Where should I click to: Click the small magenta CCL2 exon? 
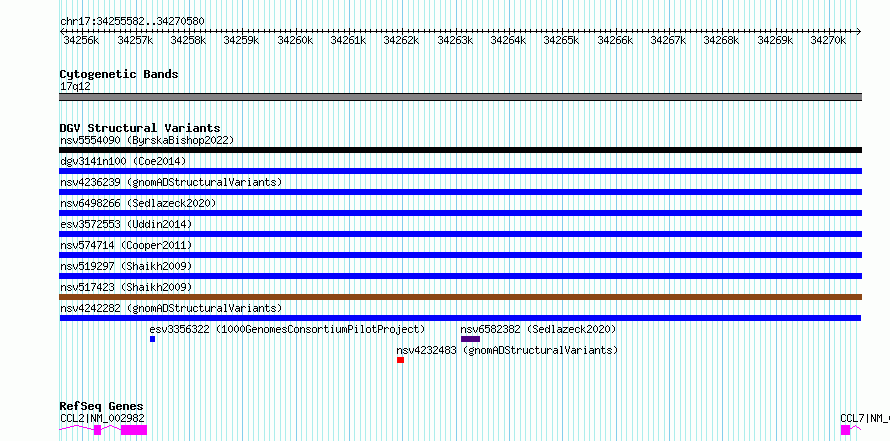click(98, 430)
